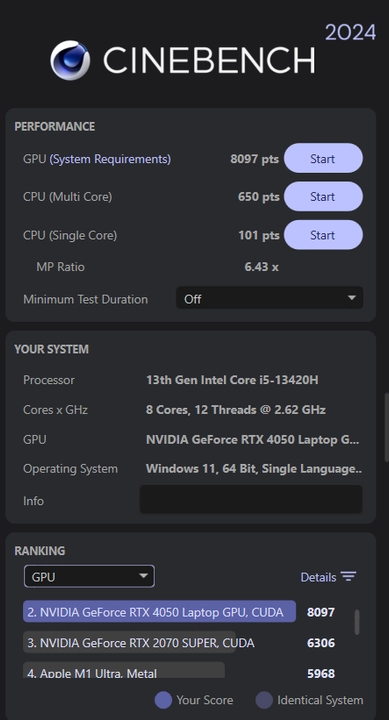Click into the Info text field
This screenshot has height=720, width=389.
click(251, 499)
